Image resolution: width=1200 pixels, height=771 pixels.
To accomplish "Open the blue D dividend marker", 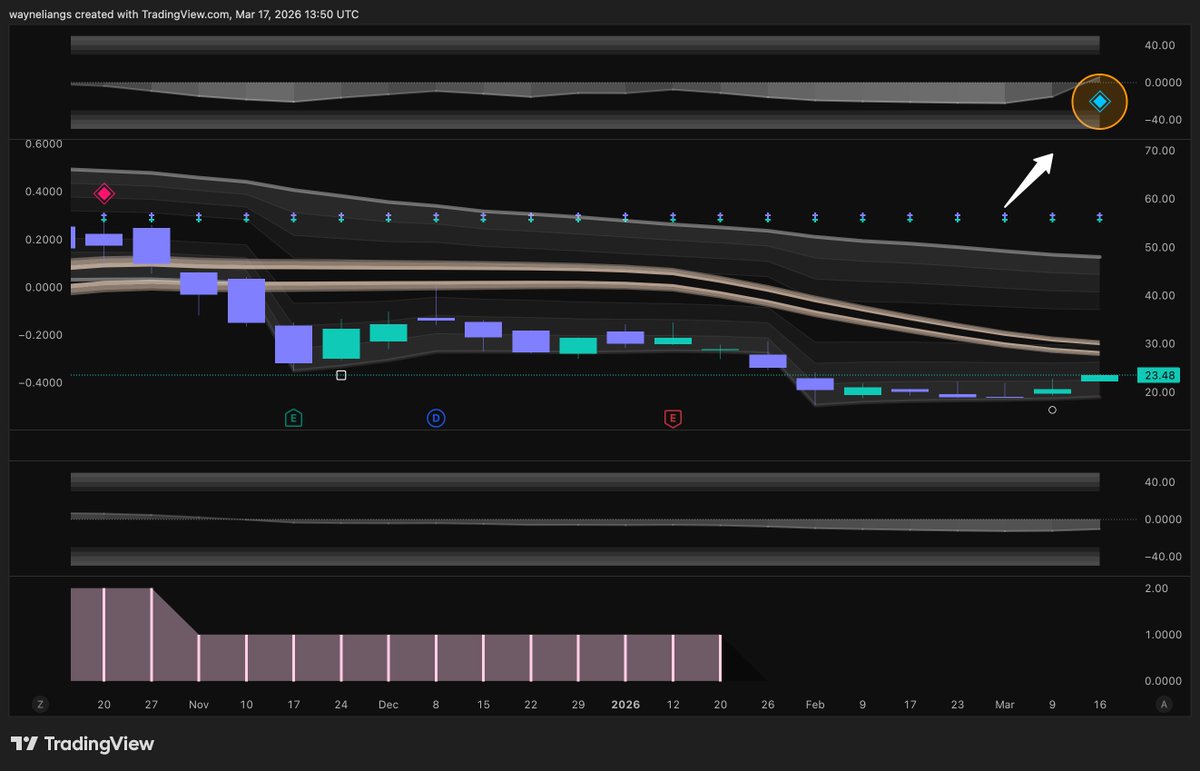I will 436,418.
